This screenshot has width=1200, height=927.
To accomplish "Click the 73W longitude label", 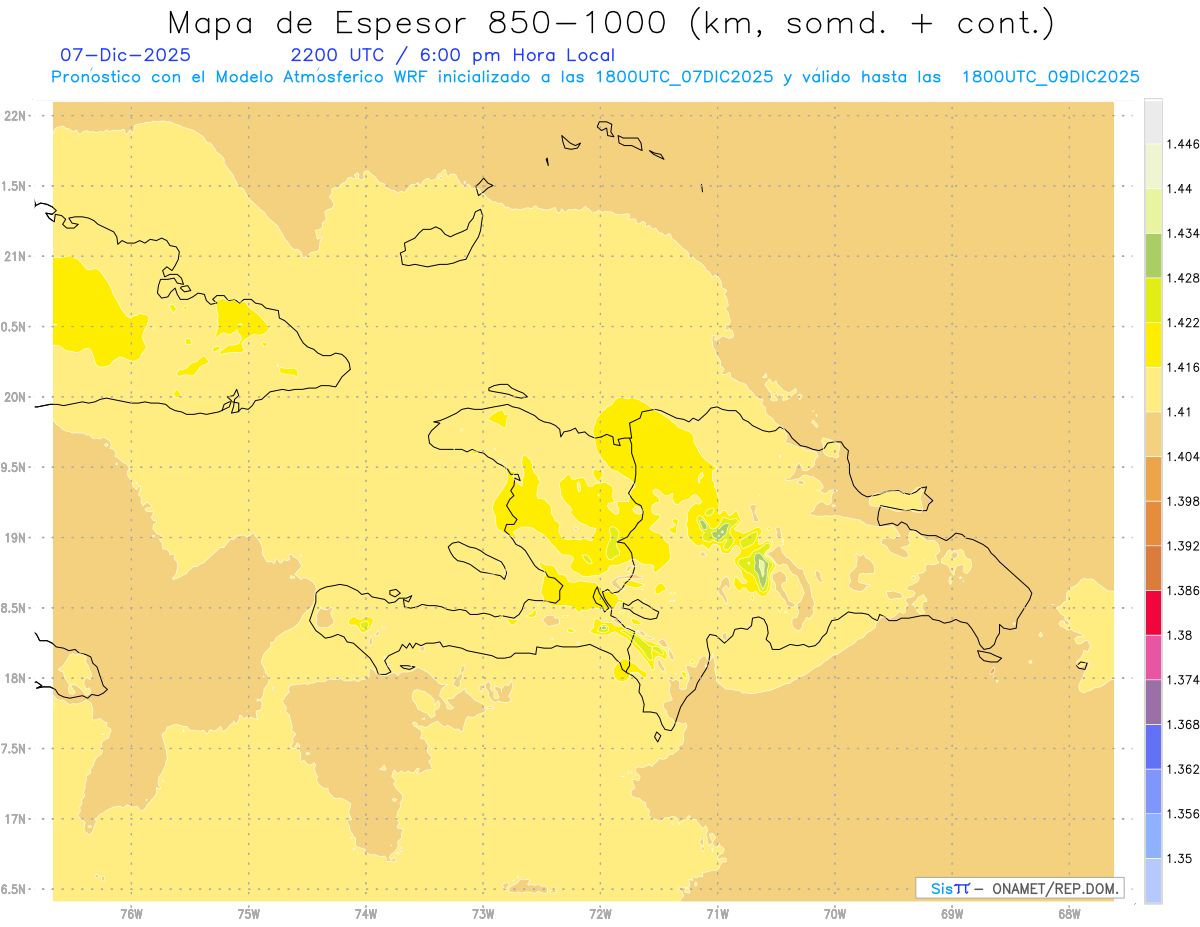I will coord(483,914).
